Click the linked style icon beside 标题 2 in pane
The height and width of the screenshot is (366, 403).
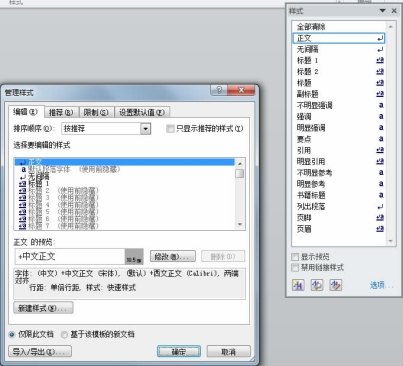tap(380, 72)
